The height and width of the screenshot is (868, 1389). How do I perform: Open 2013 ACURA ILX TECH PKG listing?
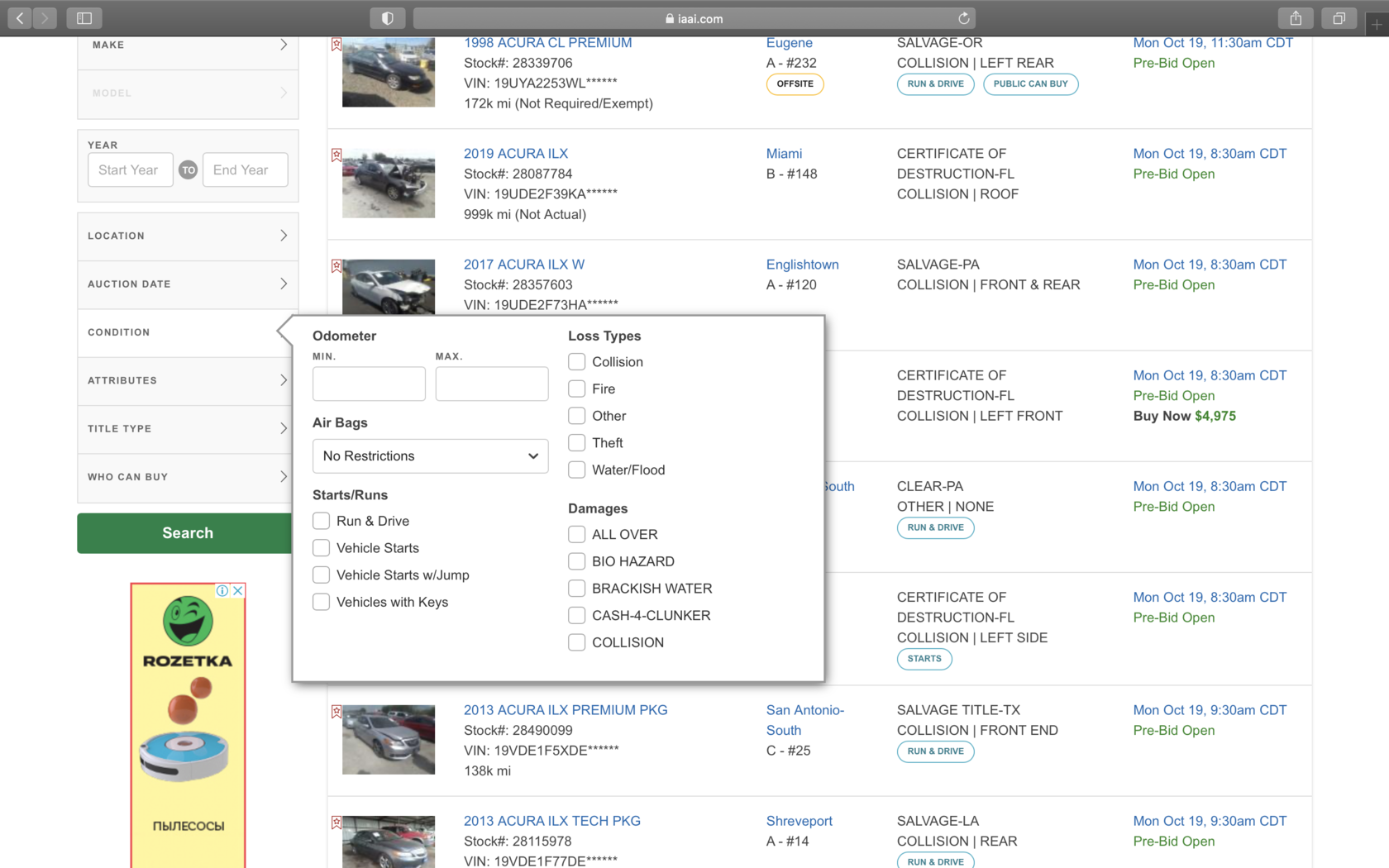tap(552, 821)
